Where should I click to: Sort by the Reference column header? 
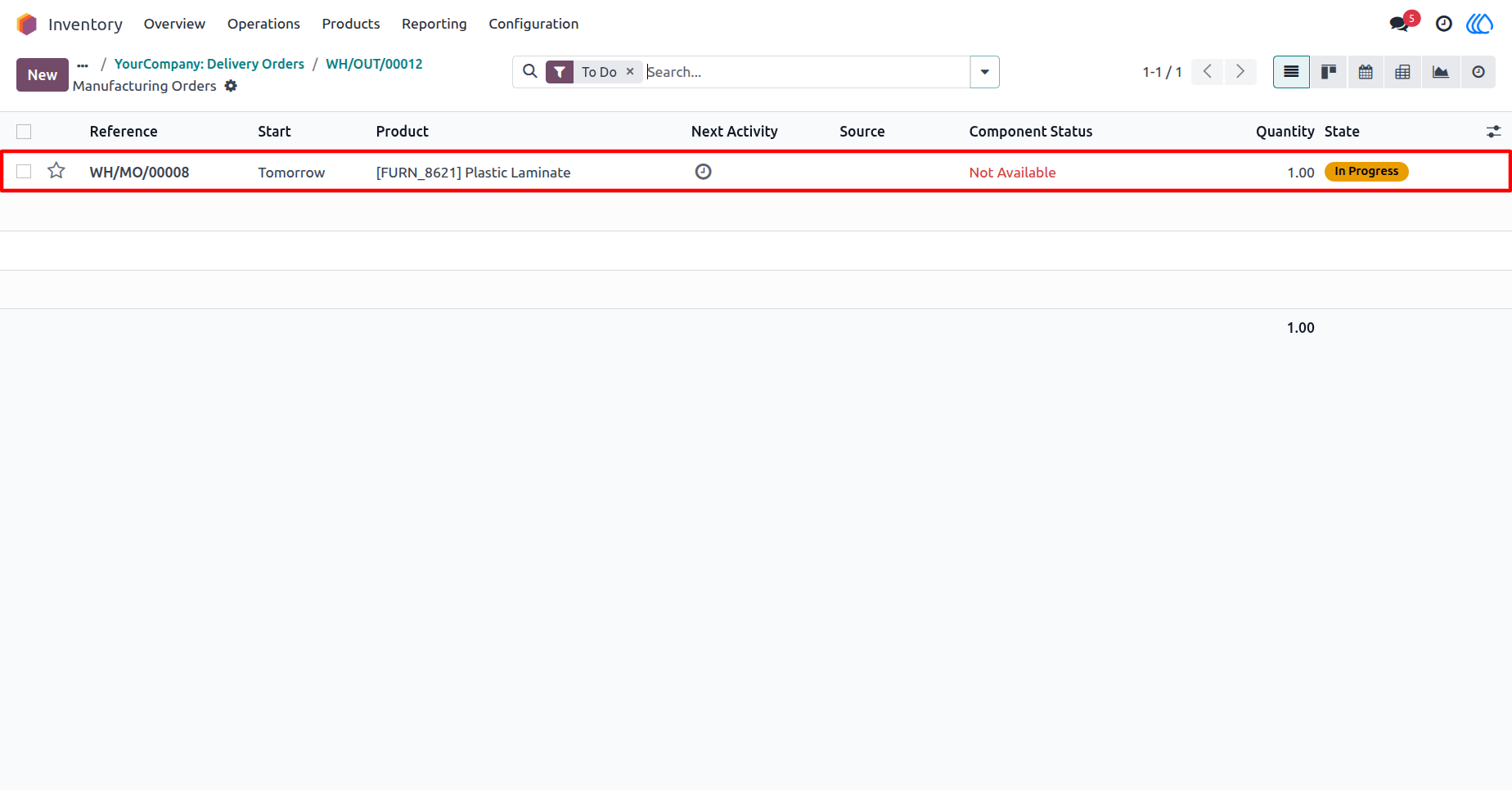[124, 132]
